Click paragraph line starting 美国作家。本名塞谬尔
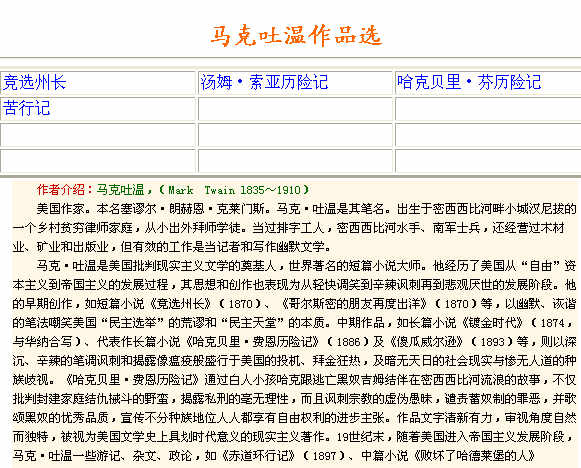Screen dimensions: 581x468 pos(306,209)
